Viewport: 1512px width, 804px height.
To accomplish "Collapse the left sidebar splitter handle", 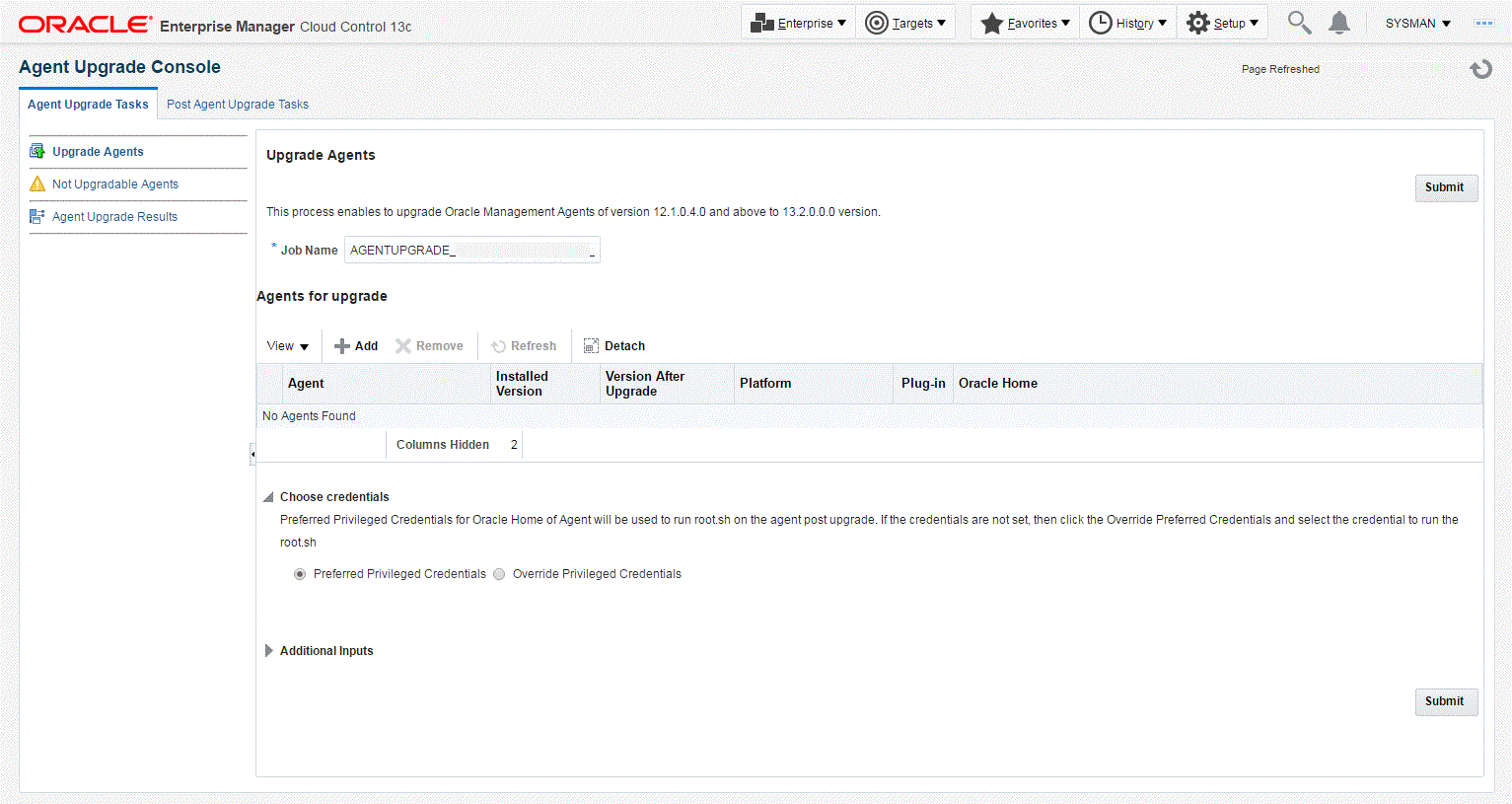I will tap(252, 454).
